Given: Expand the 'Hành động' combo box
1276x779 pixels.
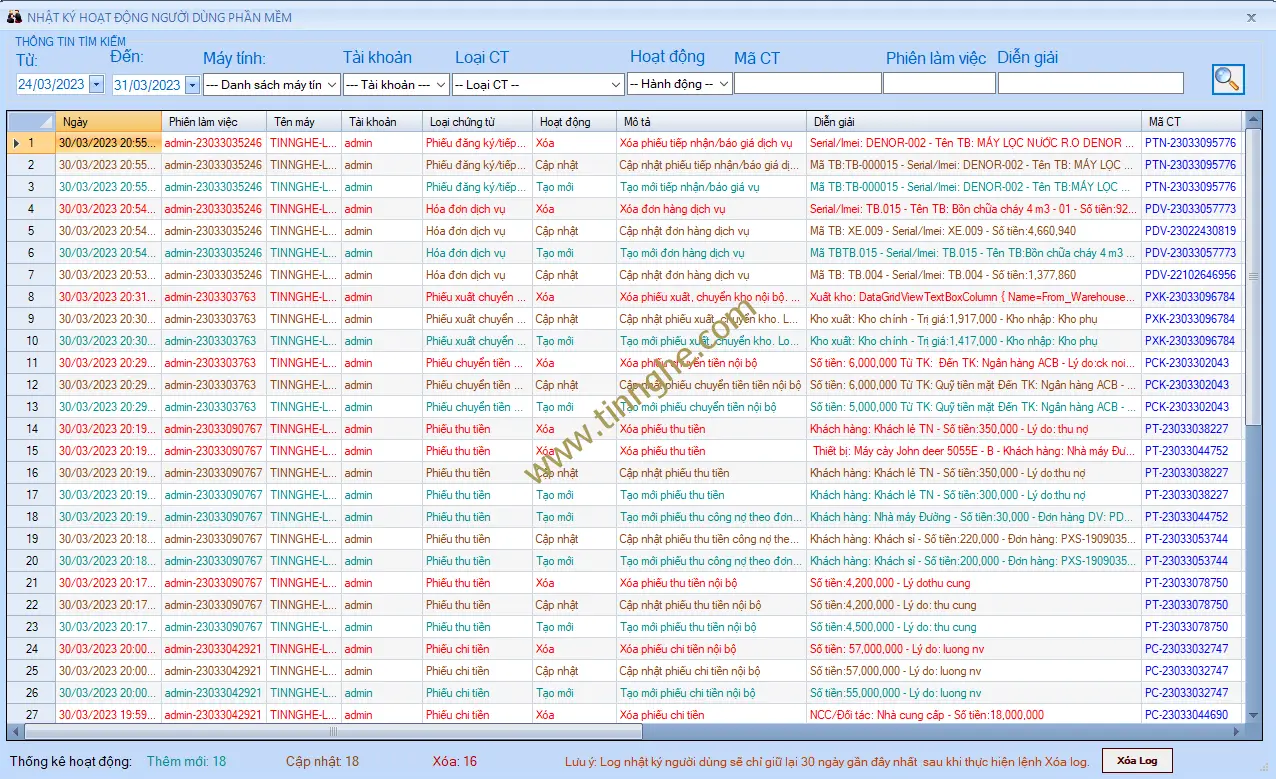Looking at the screenshot, I should point(724,85).
